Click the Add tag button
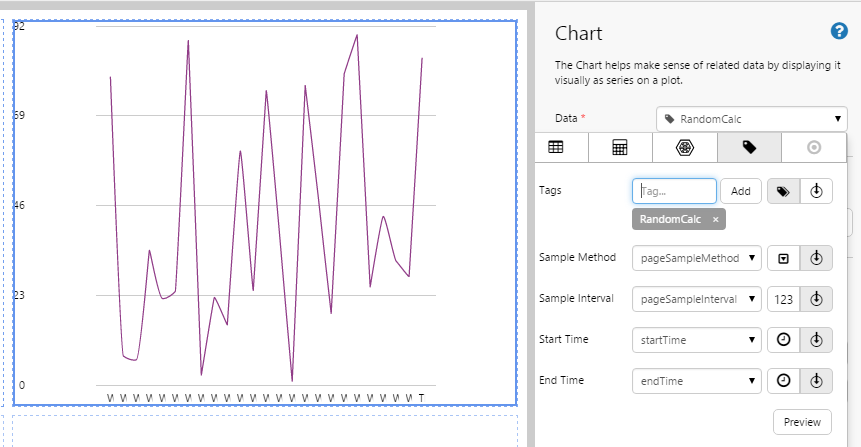The image size is (861, 447). 741,191
